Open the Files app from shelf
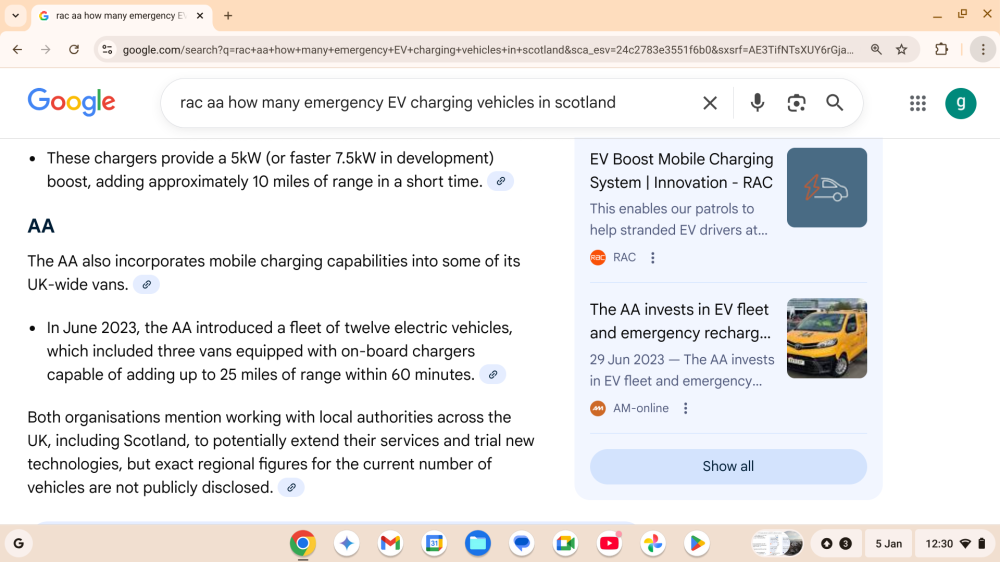The image size is (1000, 562). point(478,544)
